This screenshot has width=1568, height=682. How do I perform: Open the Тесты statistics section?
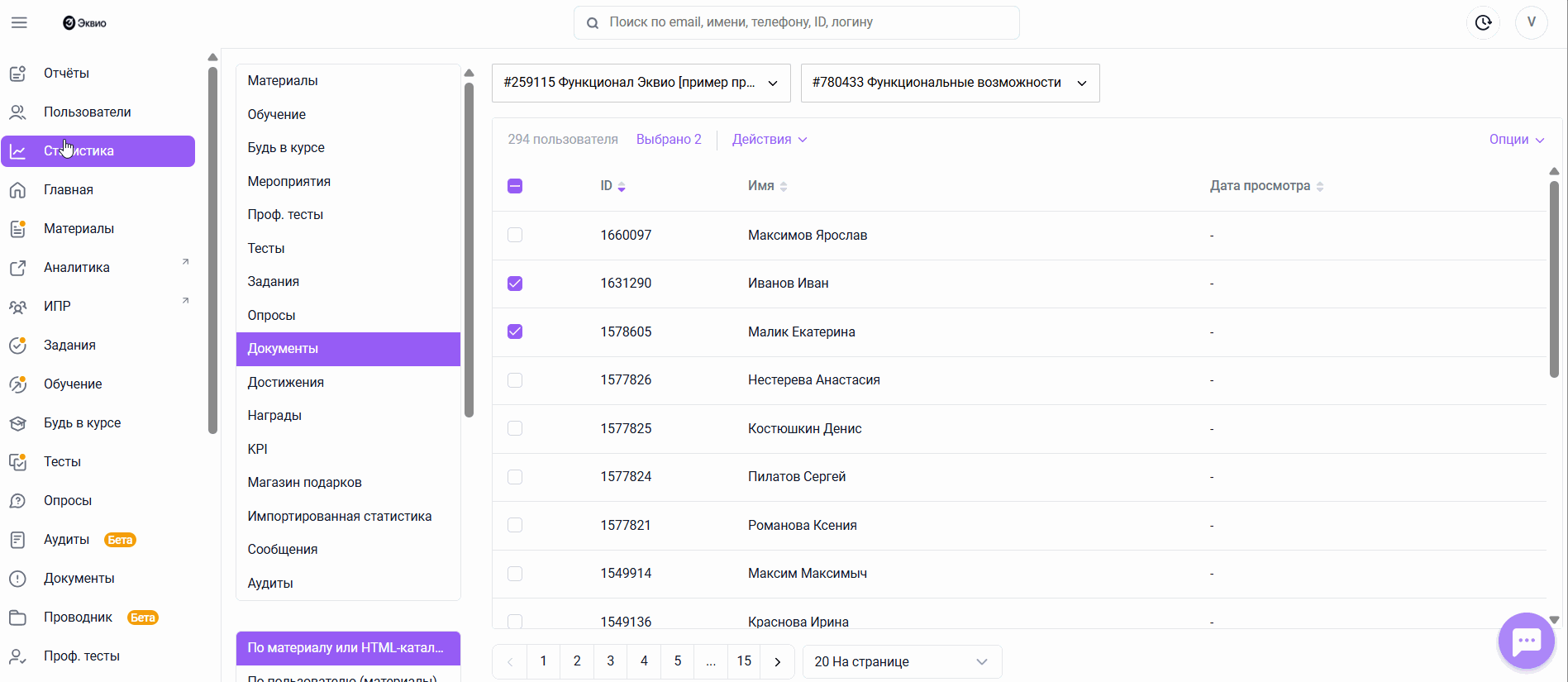(266, 248)
